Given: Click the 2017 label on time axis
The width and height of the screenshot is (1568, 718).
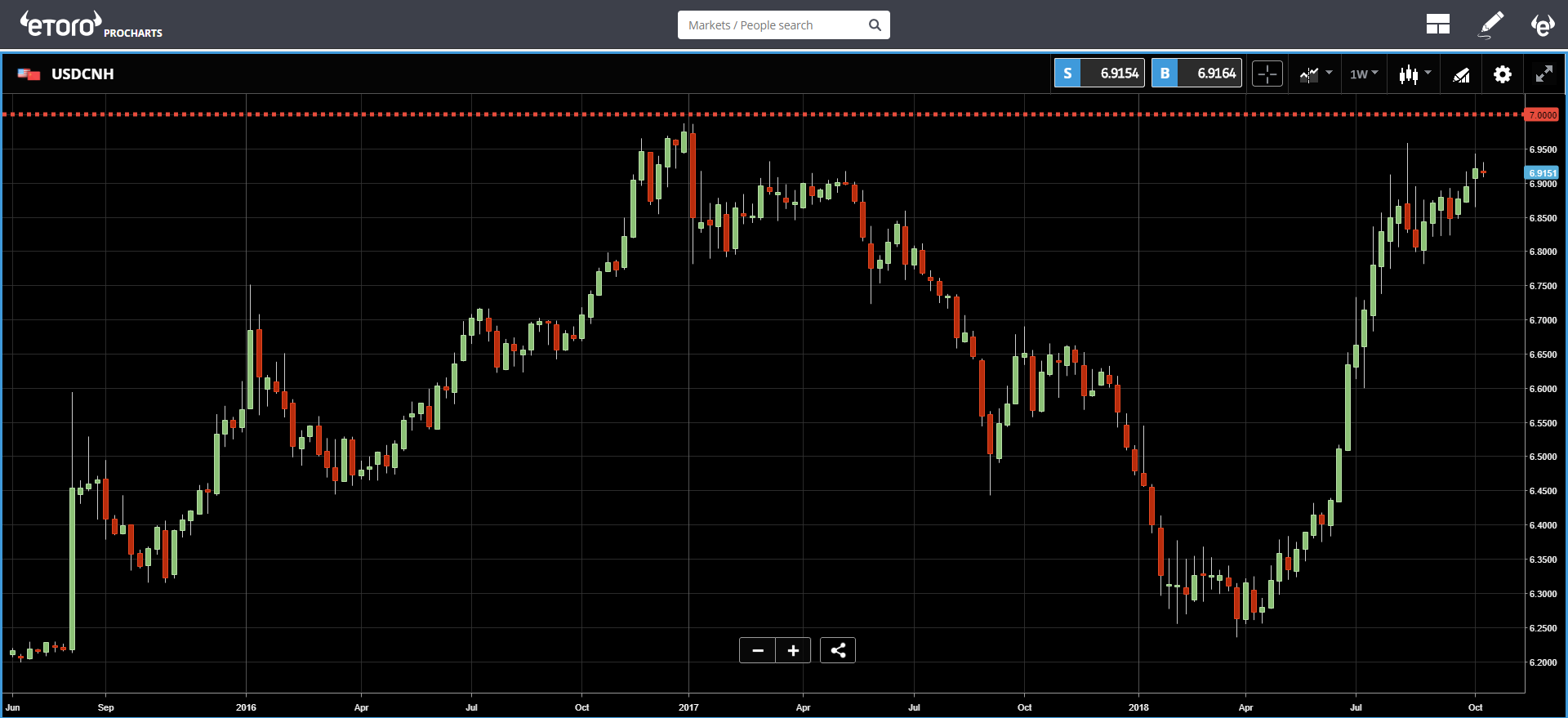Looking at the screenshot, I should pos(688,707).
